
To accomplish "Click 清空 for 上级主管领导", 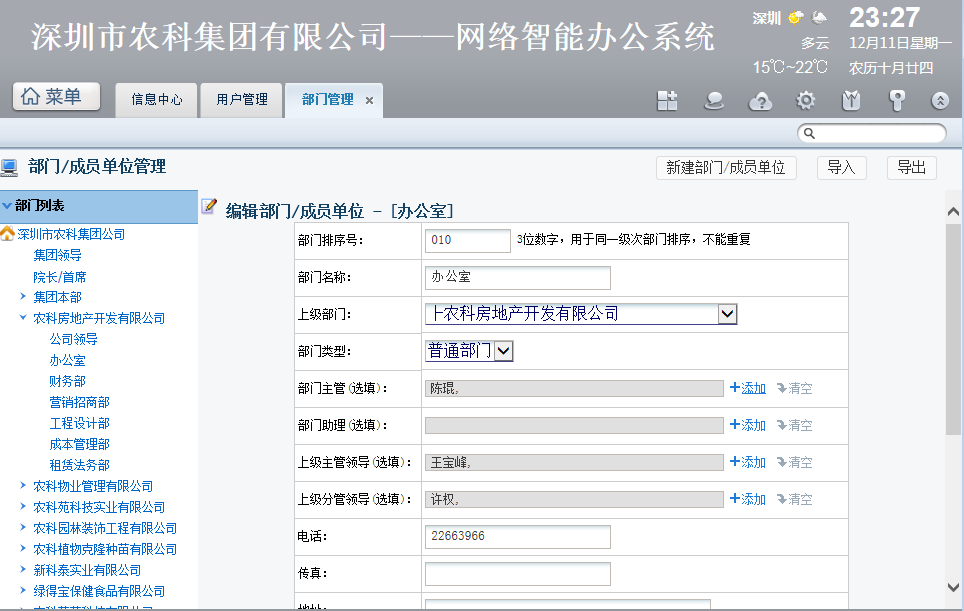I will pyautogui.click(x=794, y=462).
